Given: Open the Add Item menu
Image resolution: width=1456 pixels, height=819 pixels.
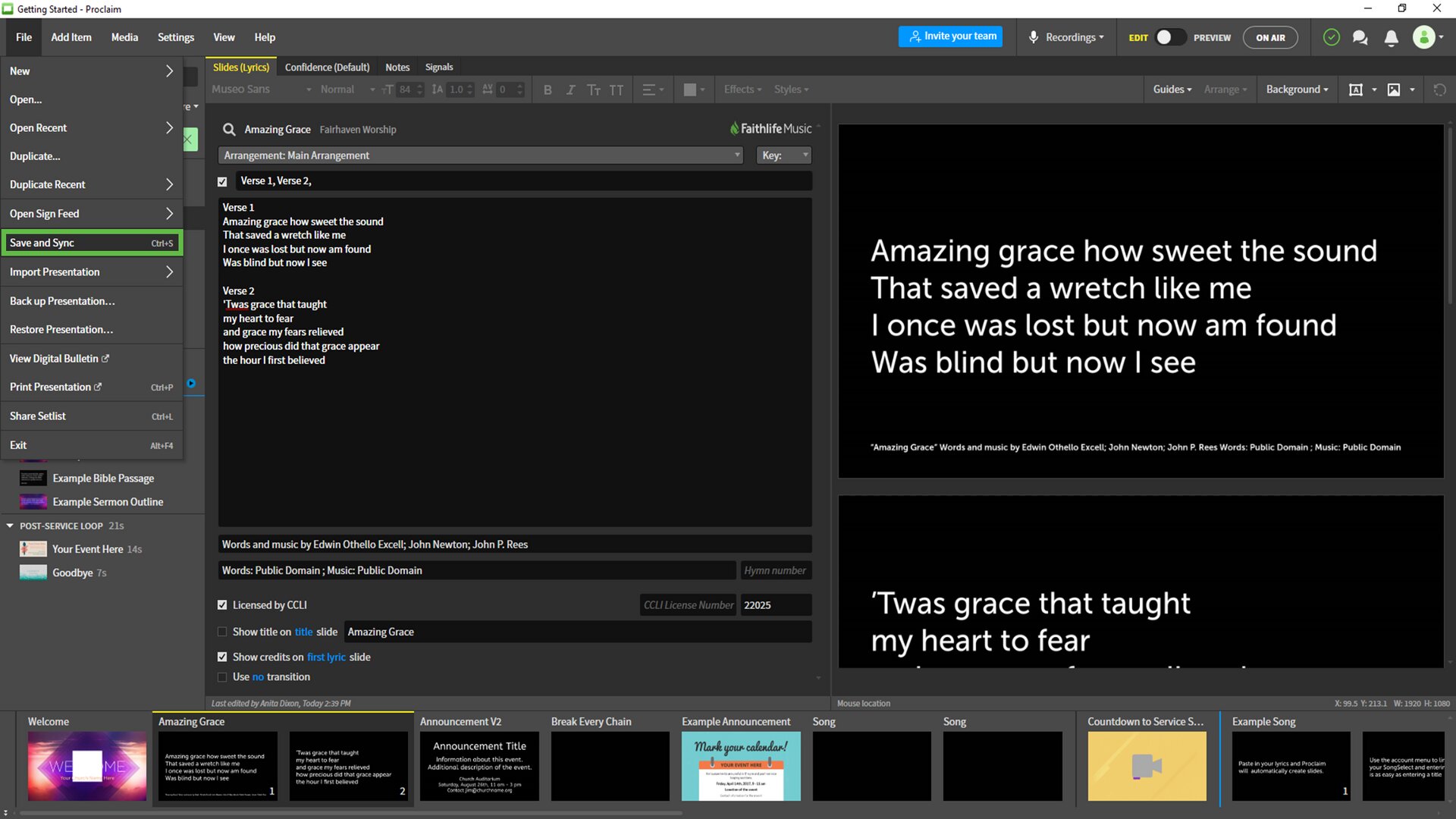Looking at the screenshot, I should 71,37.
